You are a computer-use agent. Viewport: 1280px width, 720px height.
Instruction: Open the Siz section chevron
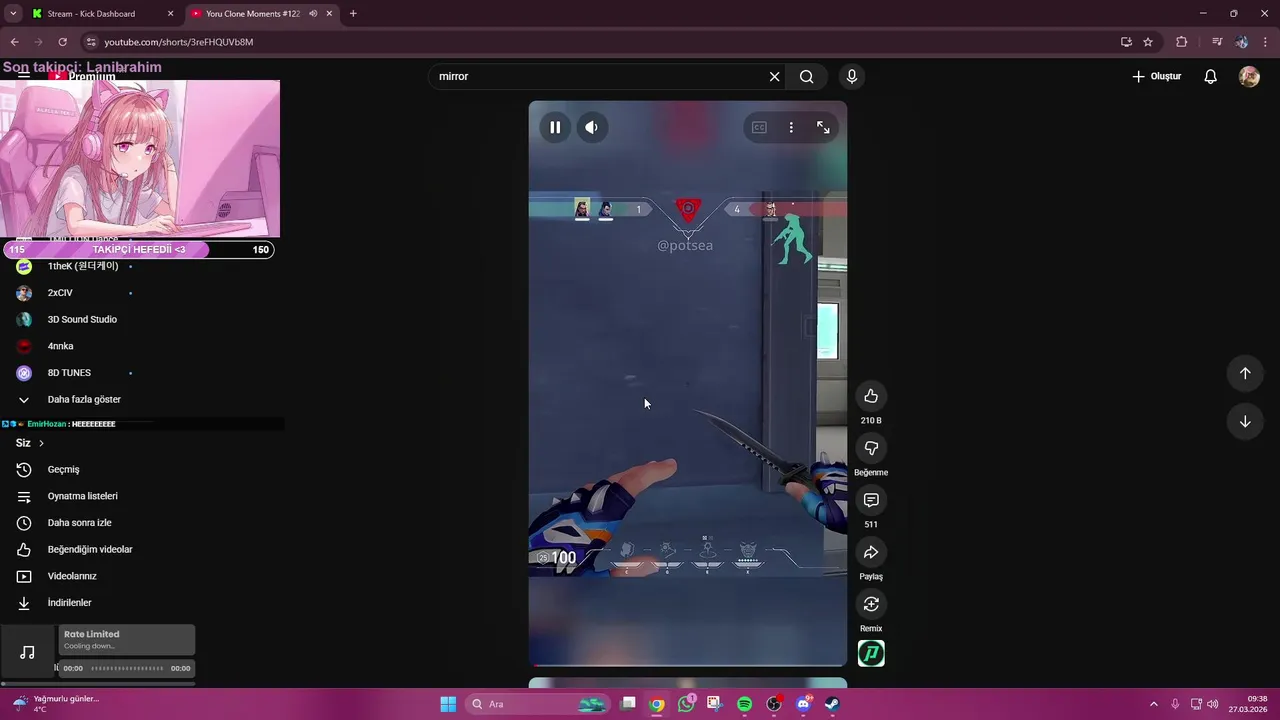click(41, 443)
